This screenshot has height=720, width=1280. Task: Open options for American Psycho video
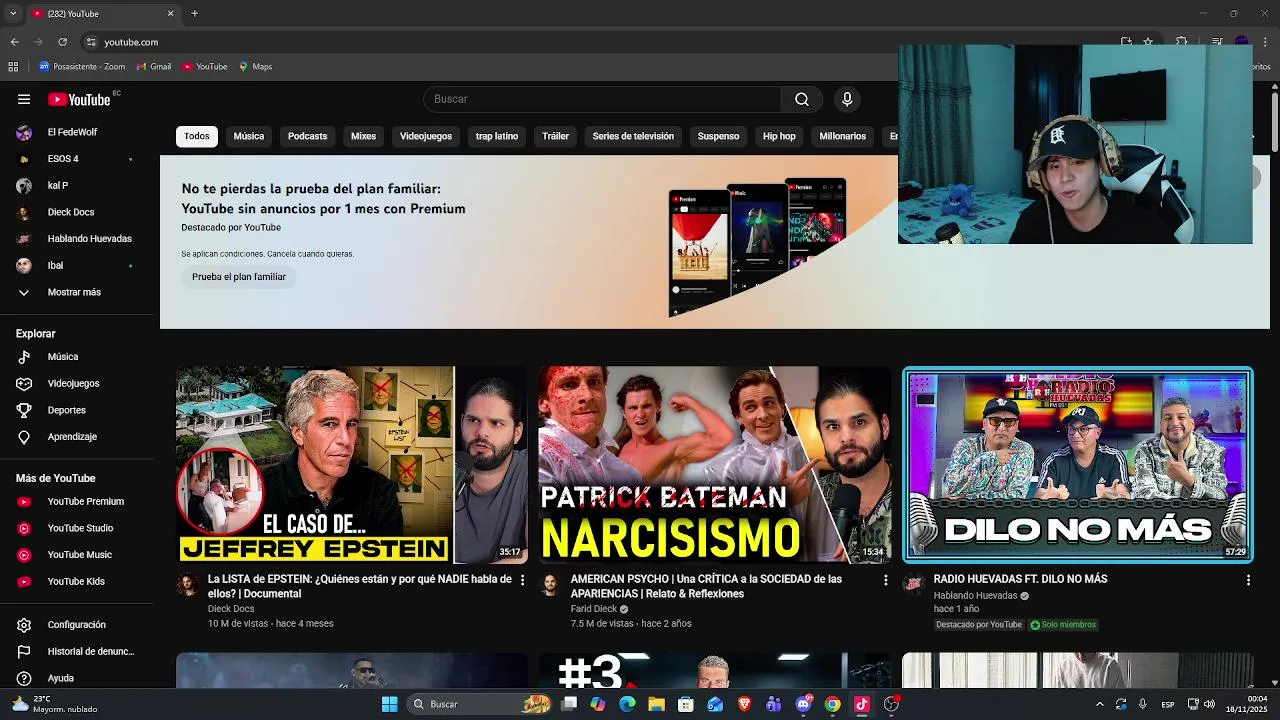(885, 580)
